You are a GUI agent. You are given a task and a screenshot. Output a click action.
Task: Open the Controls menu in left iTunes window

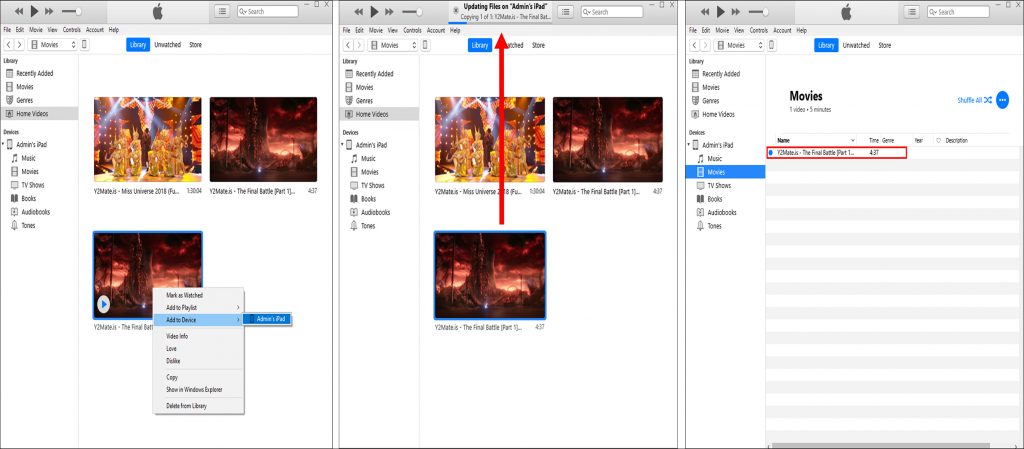click(72, 29)
